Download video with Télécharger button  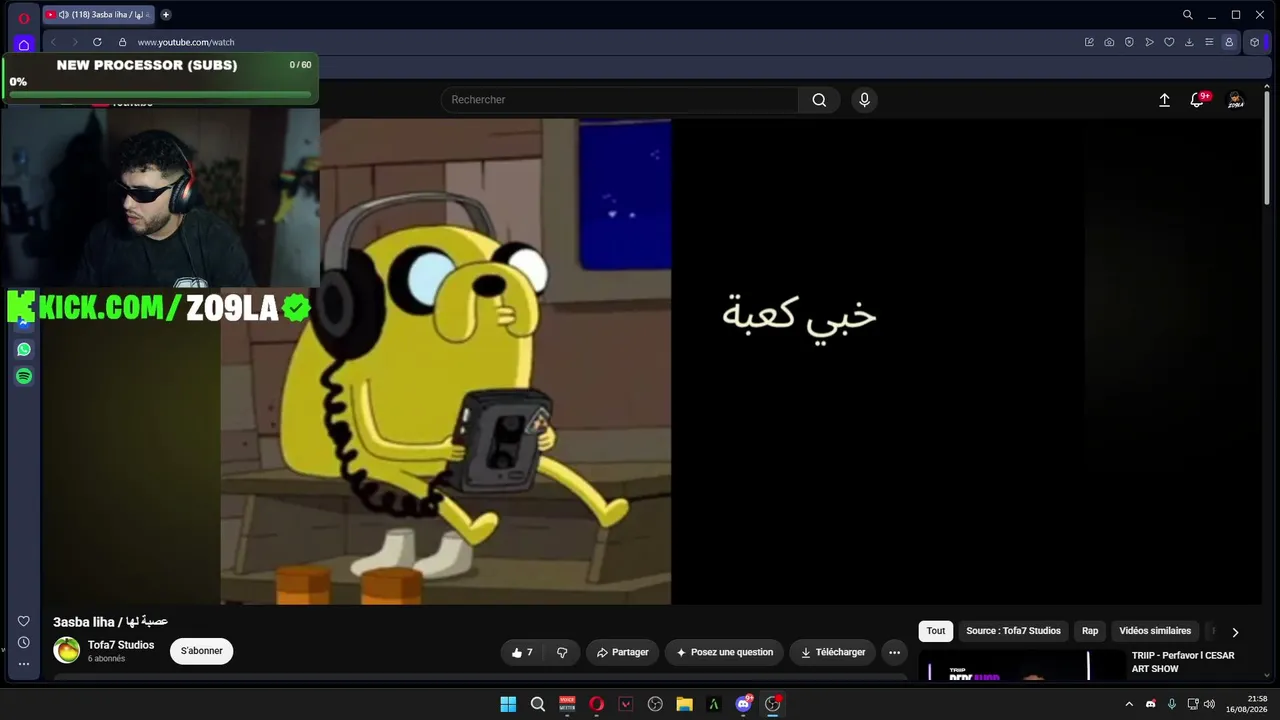[832, 652]
